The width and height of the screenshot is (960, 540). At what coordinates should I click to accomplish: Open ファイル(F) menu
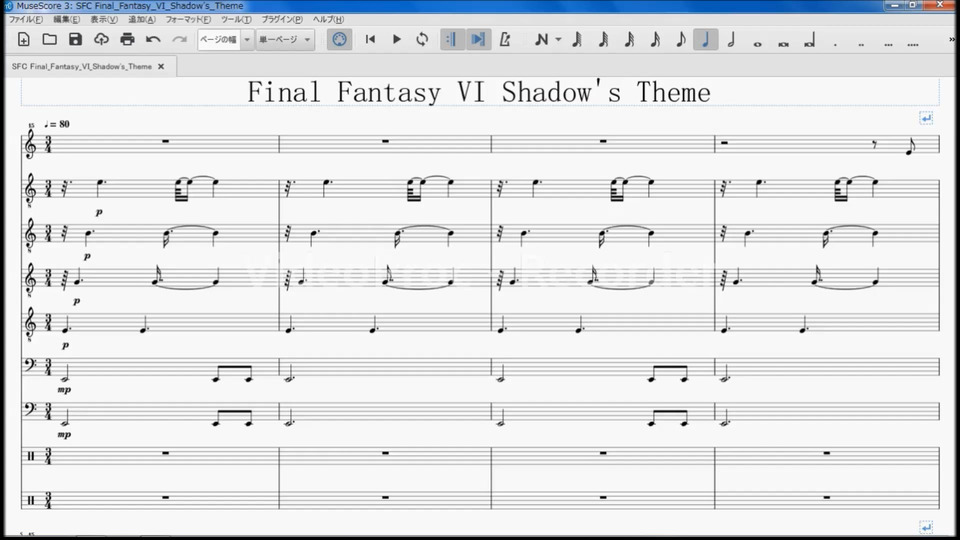pyautogui.click(x=26, y=20)
